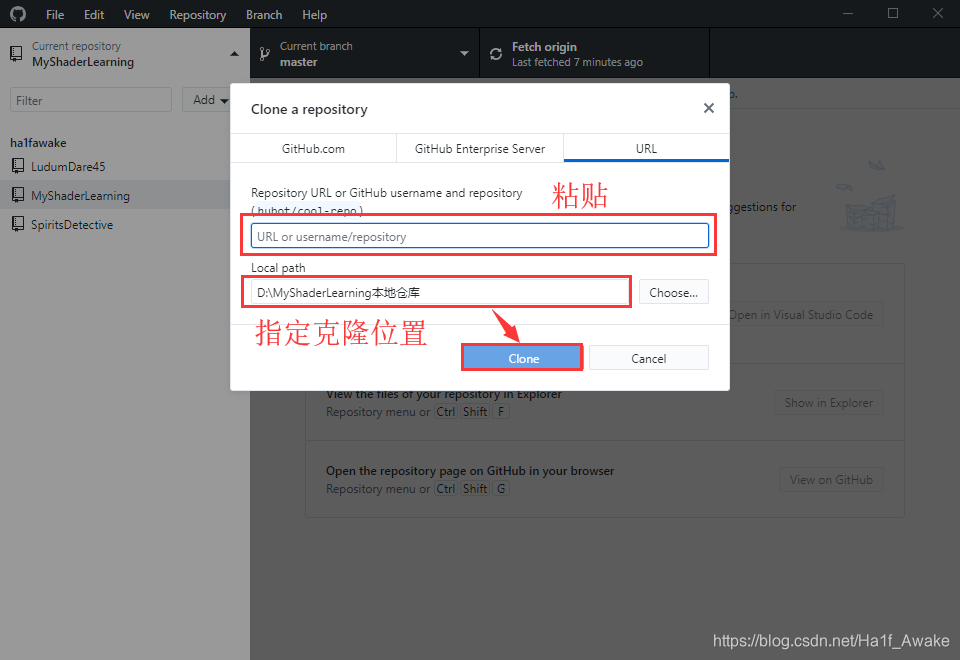The image size is (960, 660).
Task: Click the Choose... folder button
Action: tap(673, 292)
